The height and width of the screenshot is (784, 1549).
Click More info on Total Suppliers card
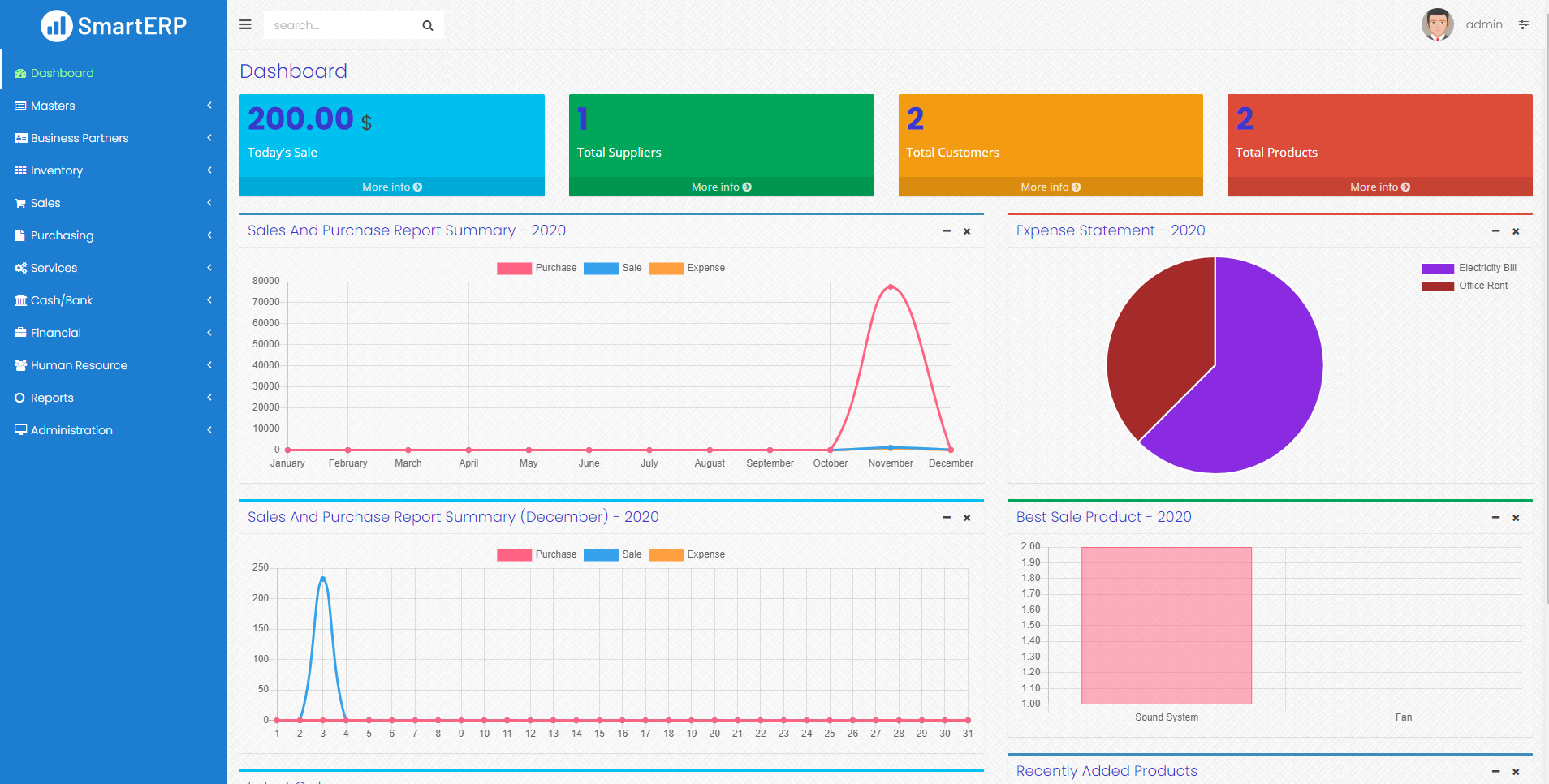pyautogui.click(x=721, y=187)
